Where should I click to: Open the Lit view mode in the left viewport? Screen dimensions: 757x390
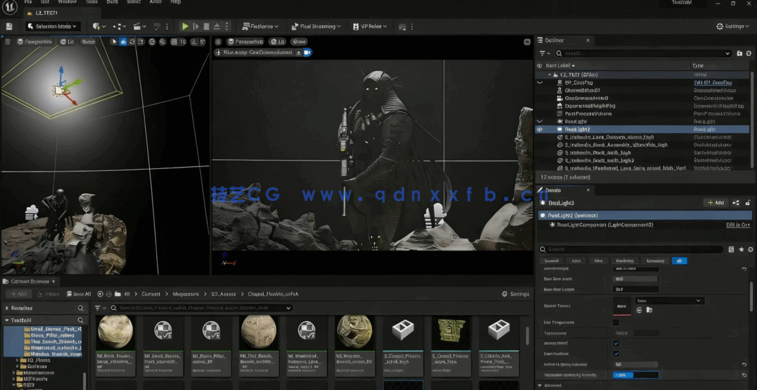68,42
